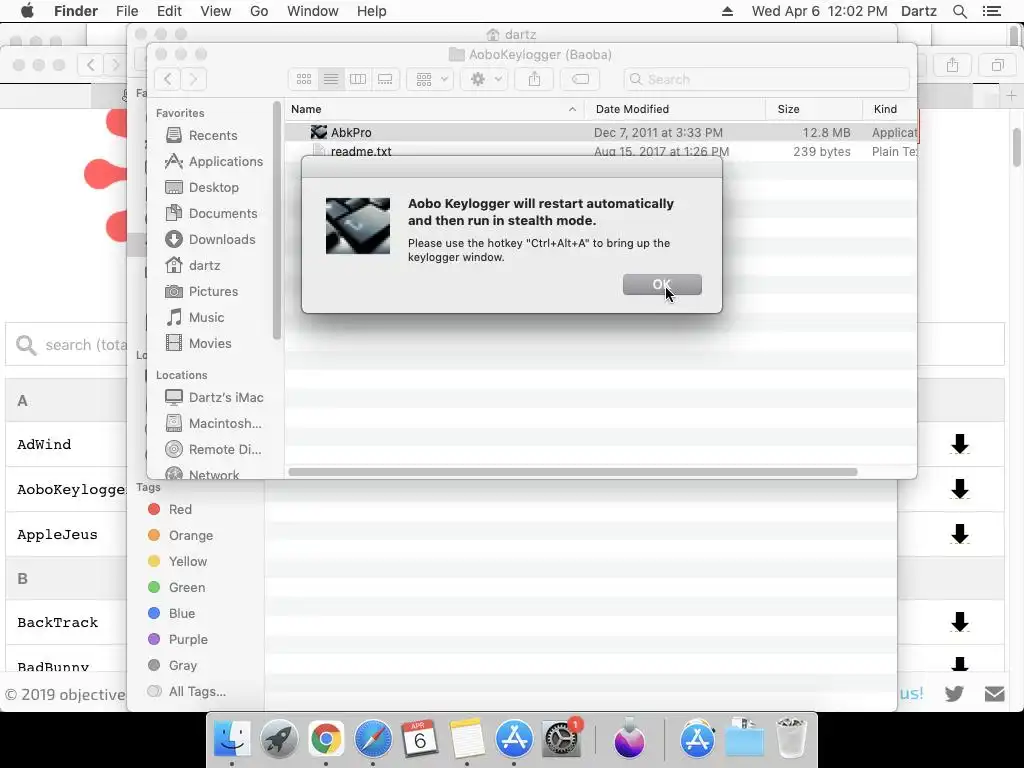
Task: Download AdWind sample in browser
Action: click(x=959, y=444)
